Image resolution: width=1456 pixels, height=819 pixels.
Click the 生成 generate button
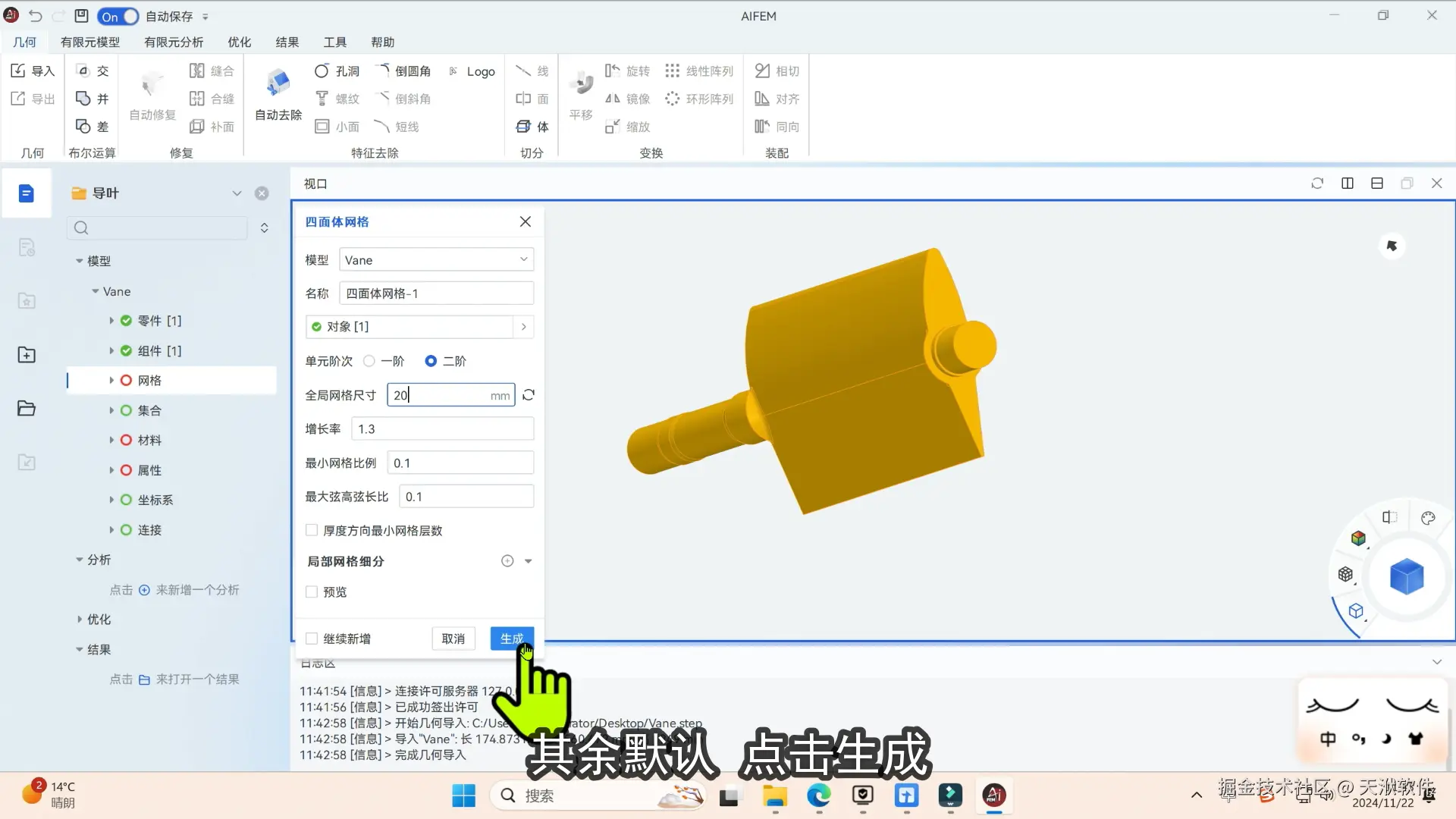tap(512, 639)
